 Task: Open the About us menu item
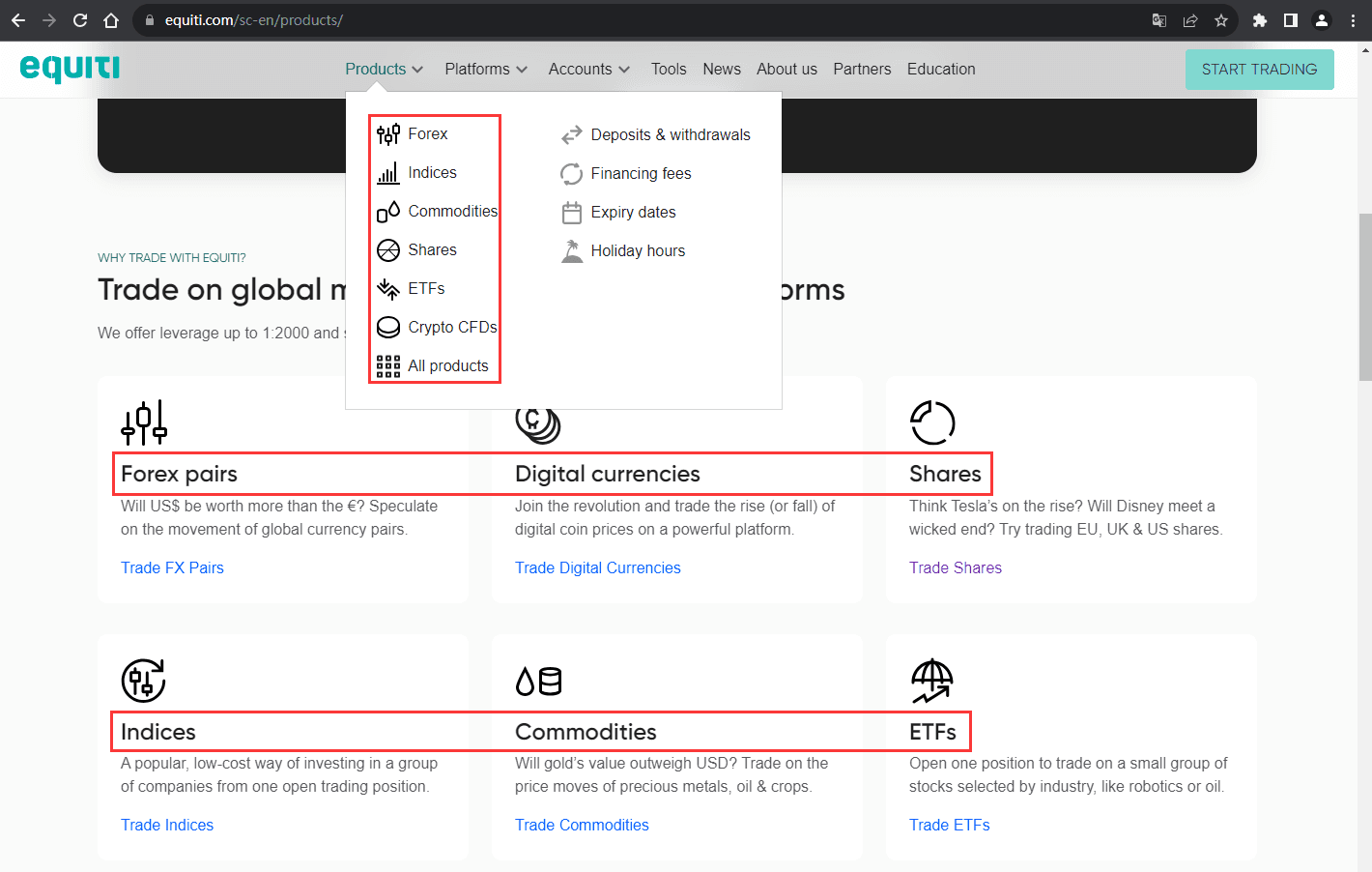(786, 70)
